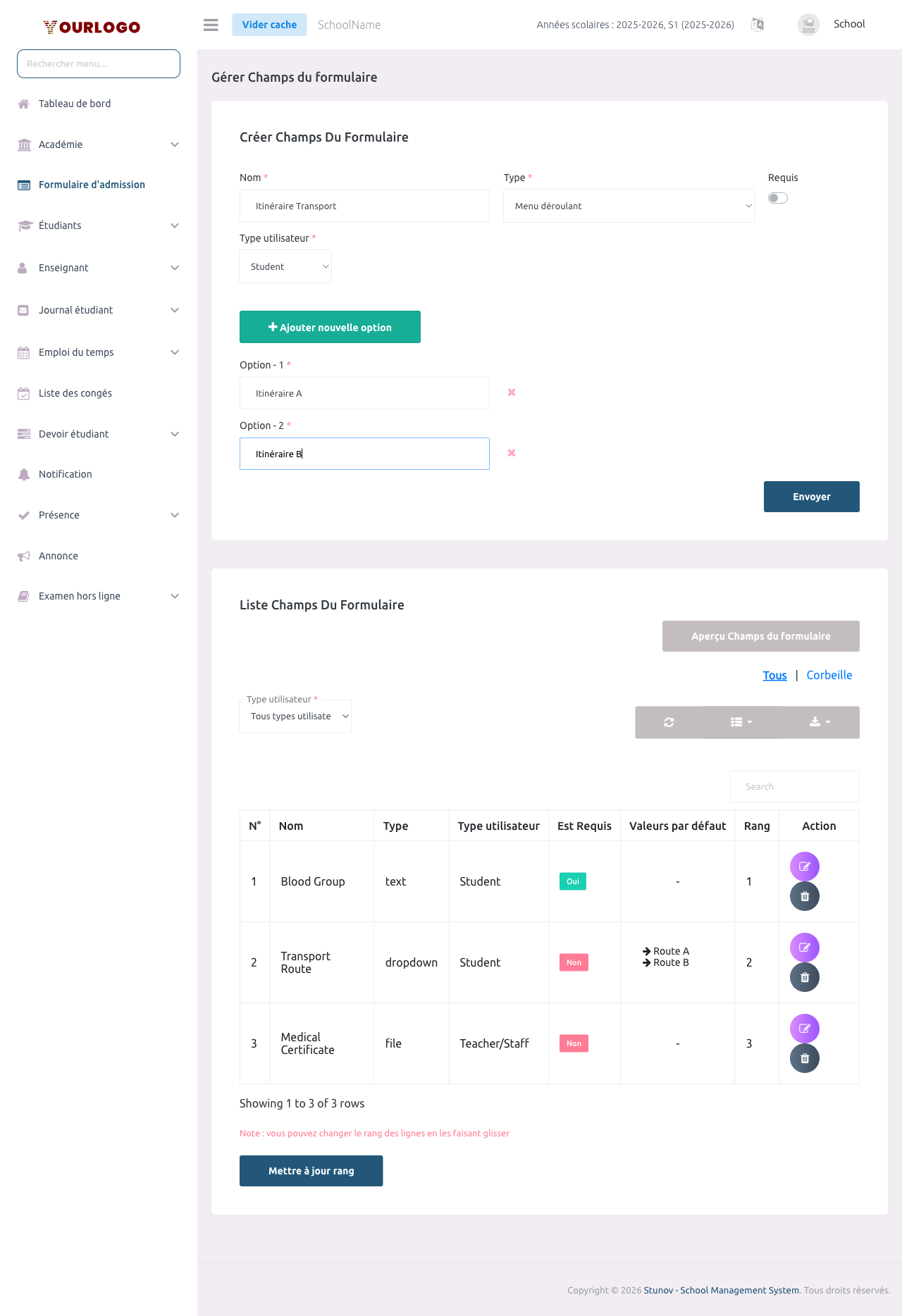The image size is (902, 1316).
Task: Open the export download icon menu
Action: coord(820,722)
